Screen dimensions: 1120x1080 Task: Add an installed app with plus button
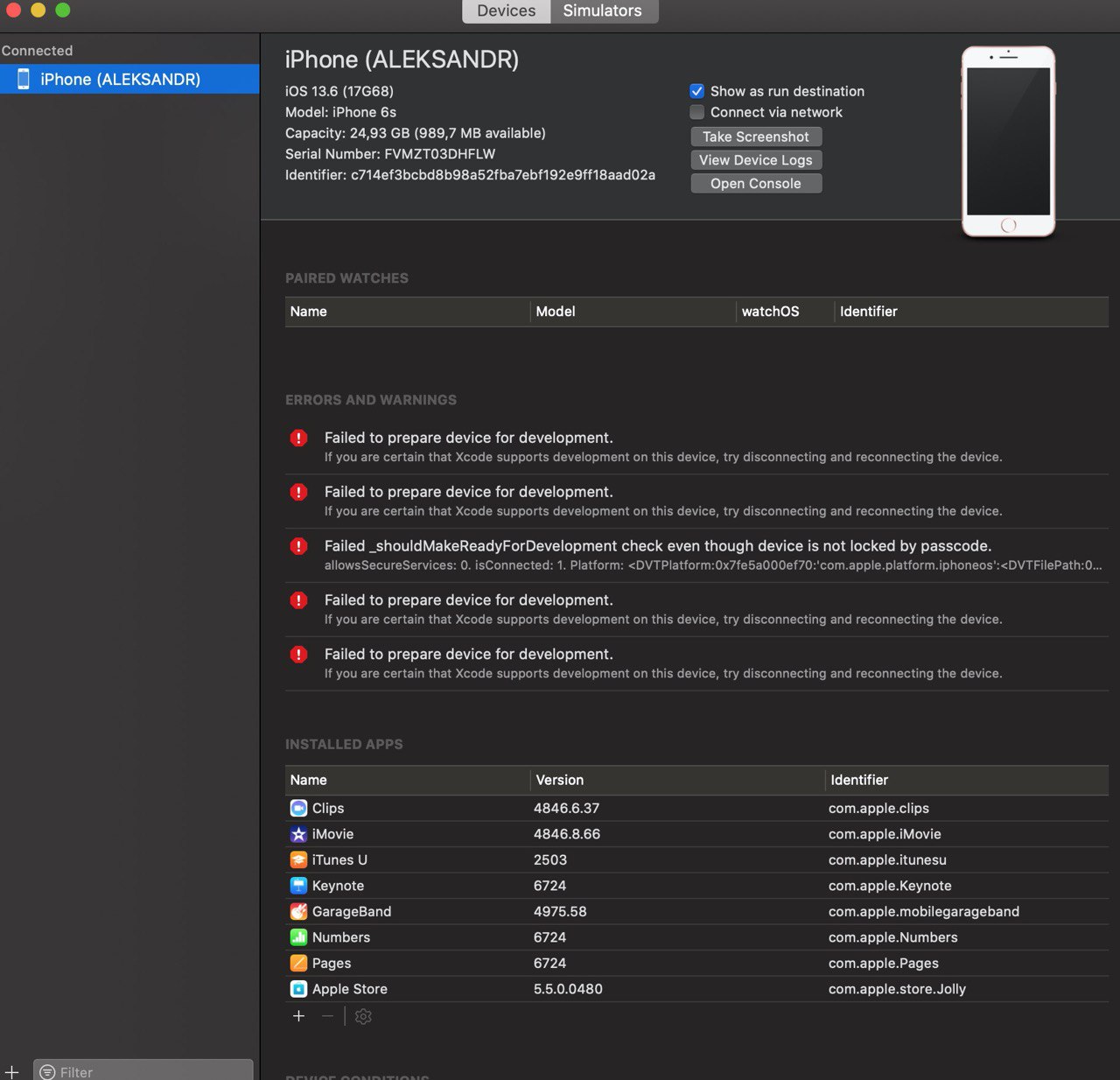click(299, 1016)
